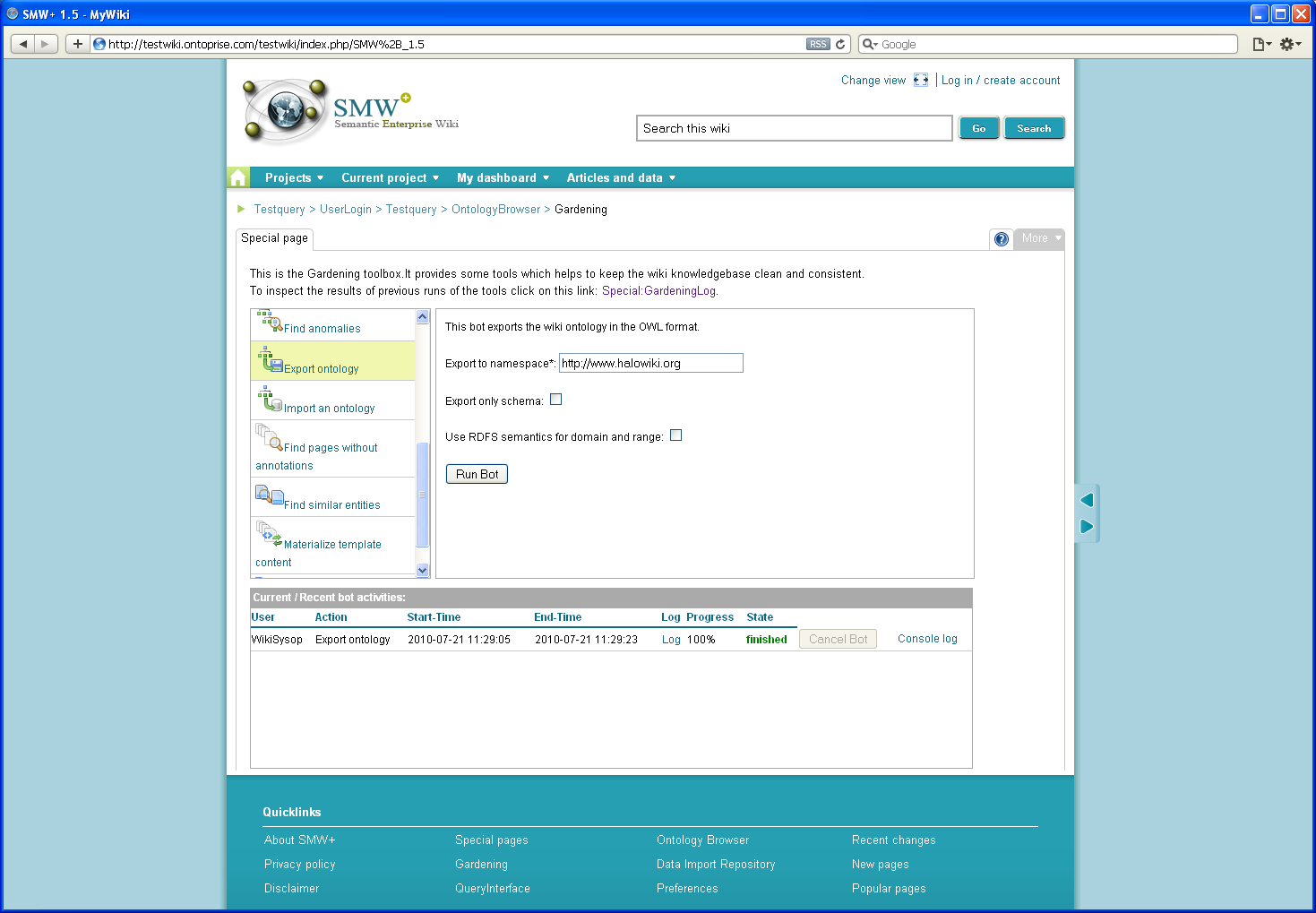The height and width of the screenshot is (913, 1316).
Task: Expand the Projects dropdown menu
Action: click(x=294, y=178)
